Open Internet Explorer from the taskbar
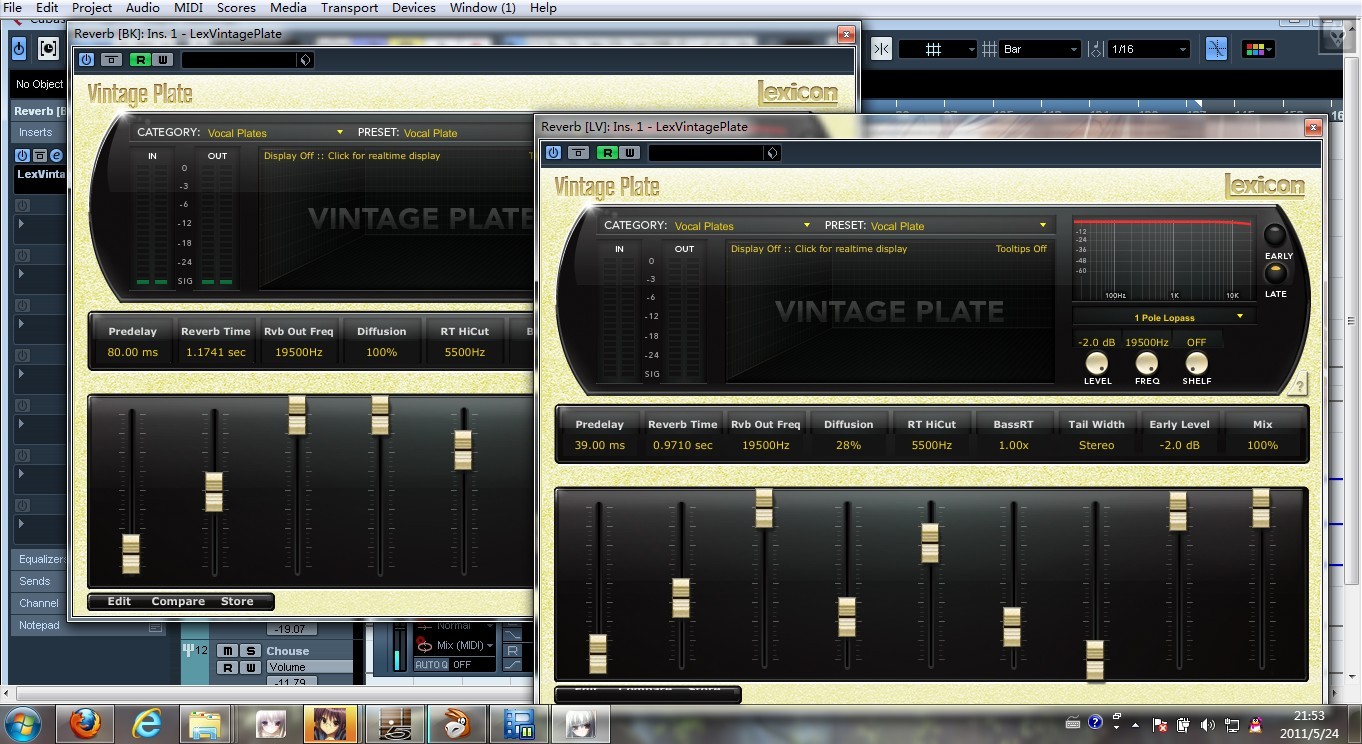This screenshot has height=744, width=1362. point(146,722)
